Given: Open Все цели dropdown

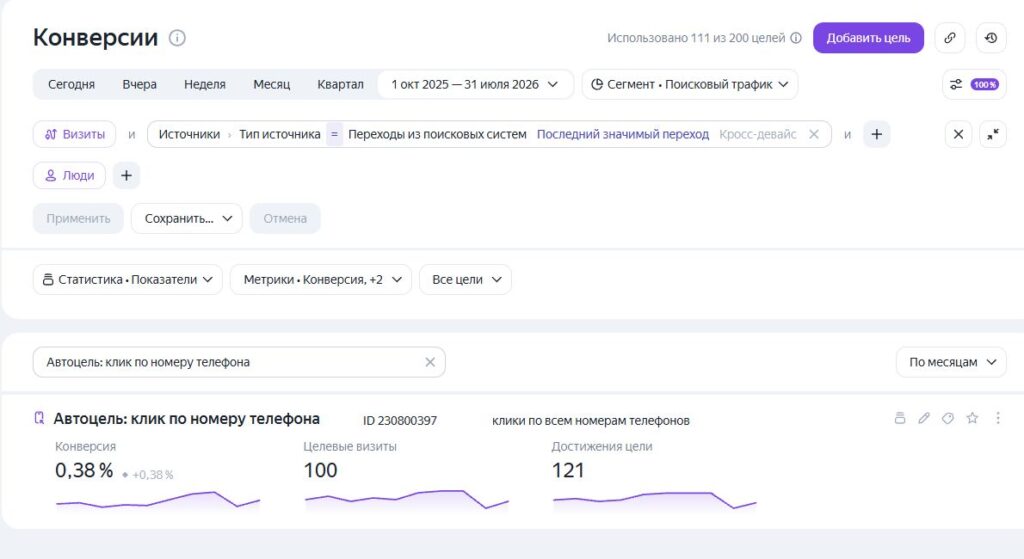Looking at the screenshot, I should click(466, 280).
